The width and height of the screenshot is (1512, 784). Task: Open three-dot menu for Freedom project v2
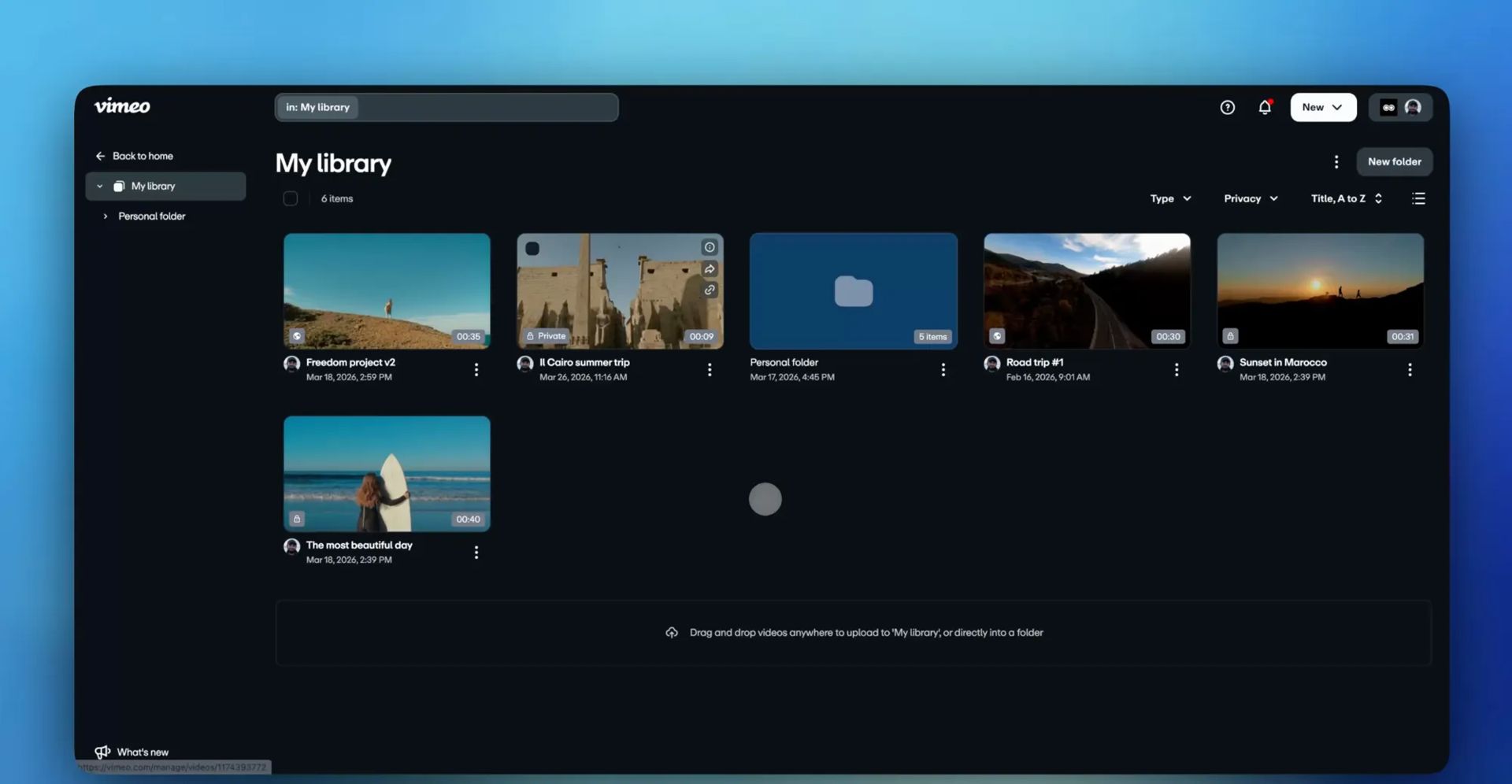476,370
